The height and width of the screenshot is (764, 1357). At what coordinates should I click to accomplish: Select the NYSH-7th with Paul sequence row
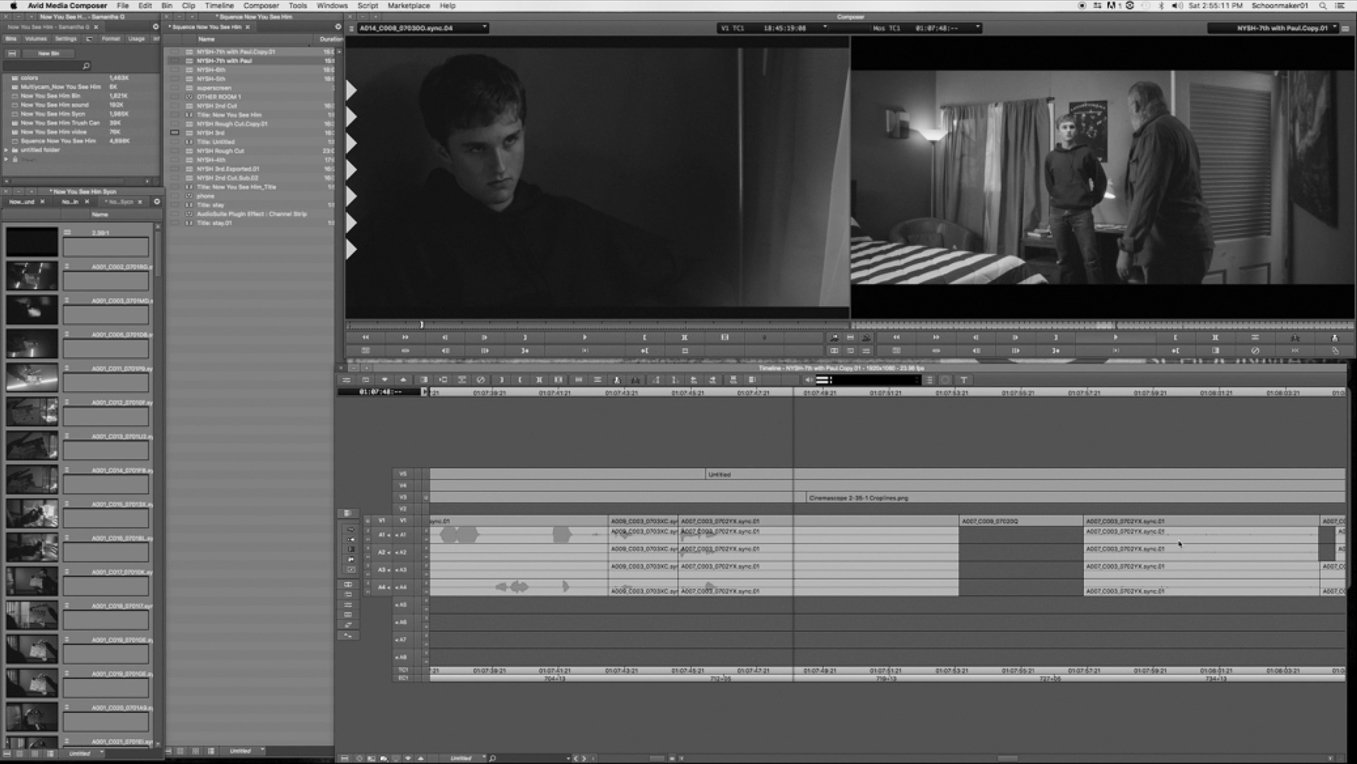pyautogui.click(x=224, y=61)
